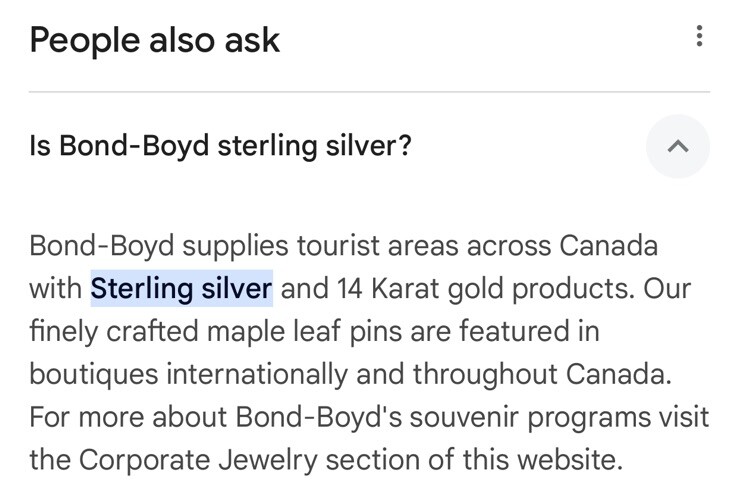Open the three-dot more options menu
Image resolution: width=739 pixels, height=500 pixels.
tap(699, 37)
